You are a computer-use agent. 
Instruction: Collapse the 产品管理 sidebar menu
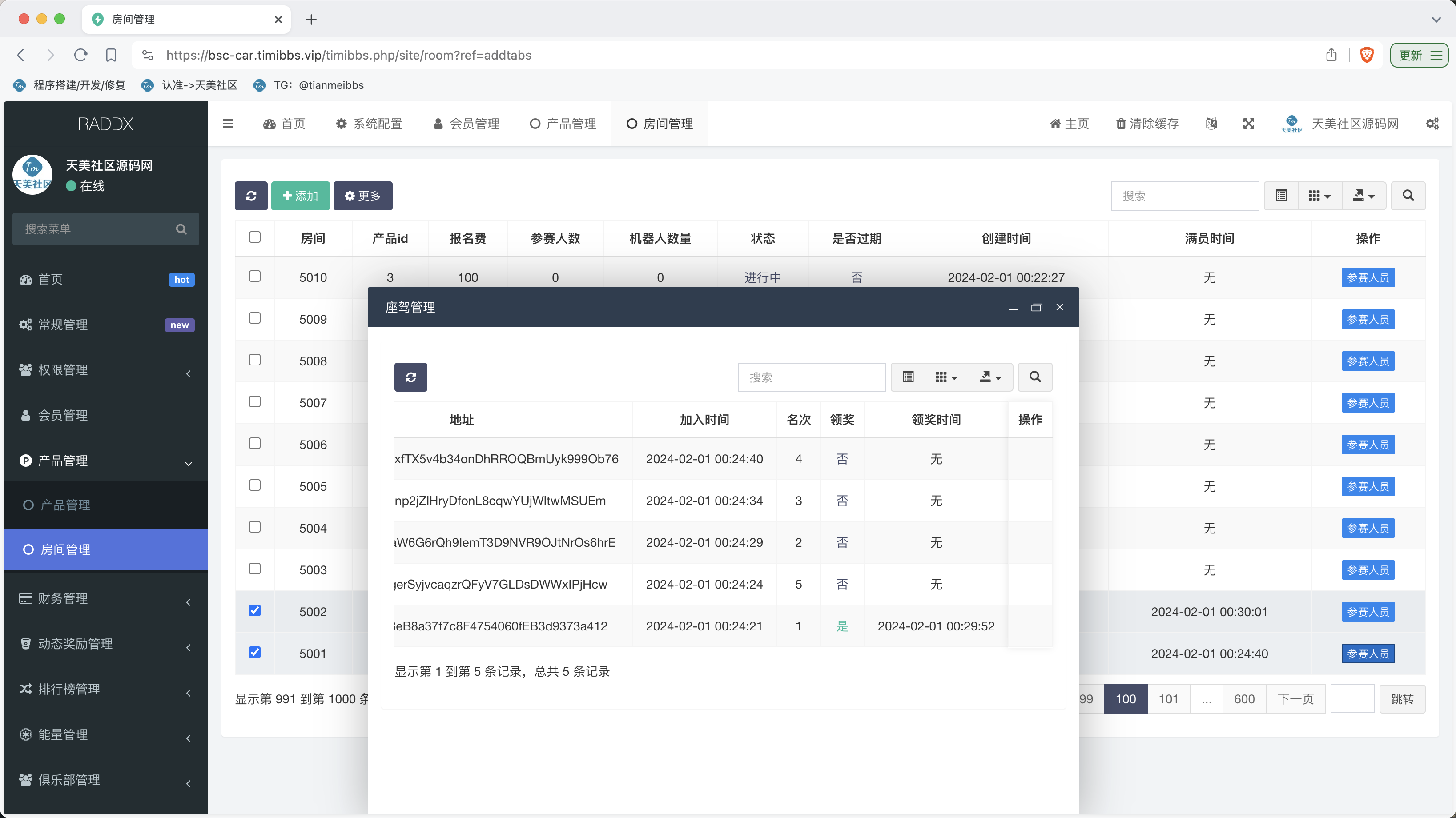(106, 461)
